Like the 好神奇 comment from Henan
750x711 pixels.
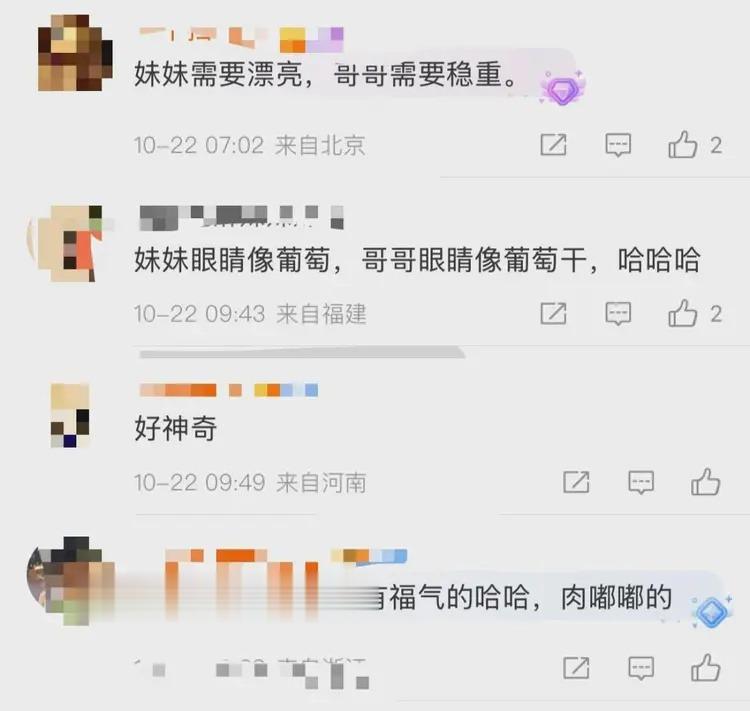tap(705, 481)
